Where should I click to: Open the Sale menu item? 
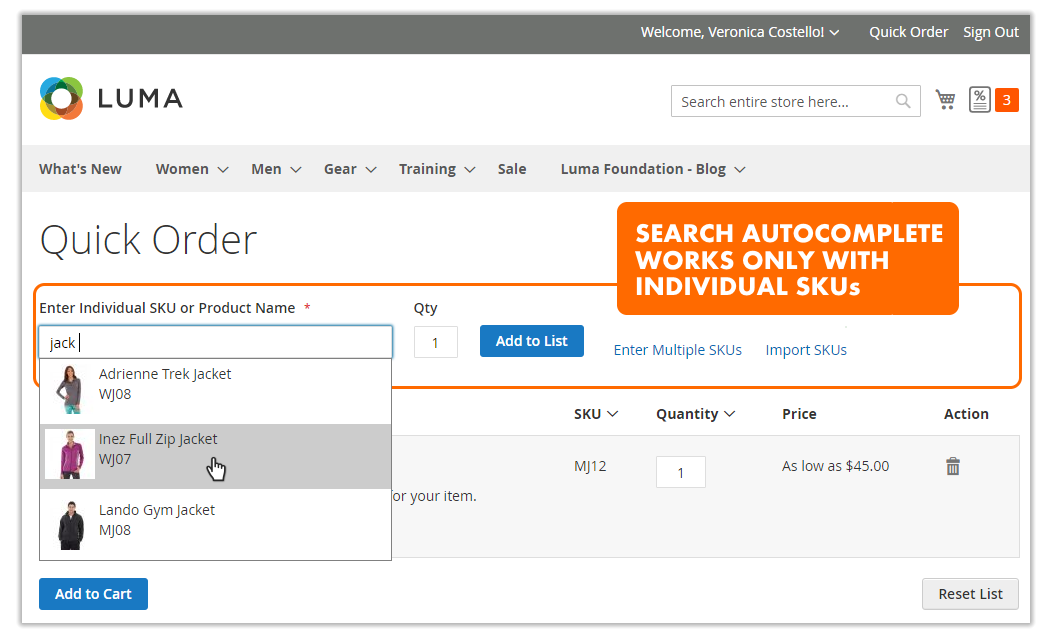pos(512,169)
